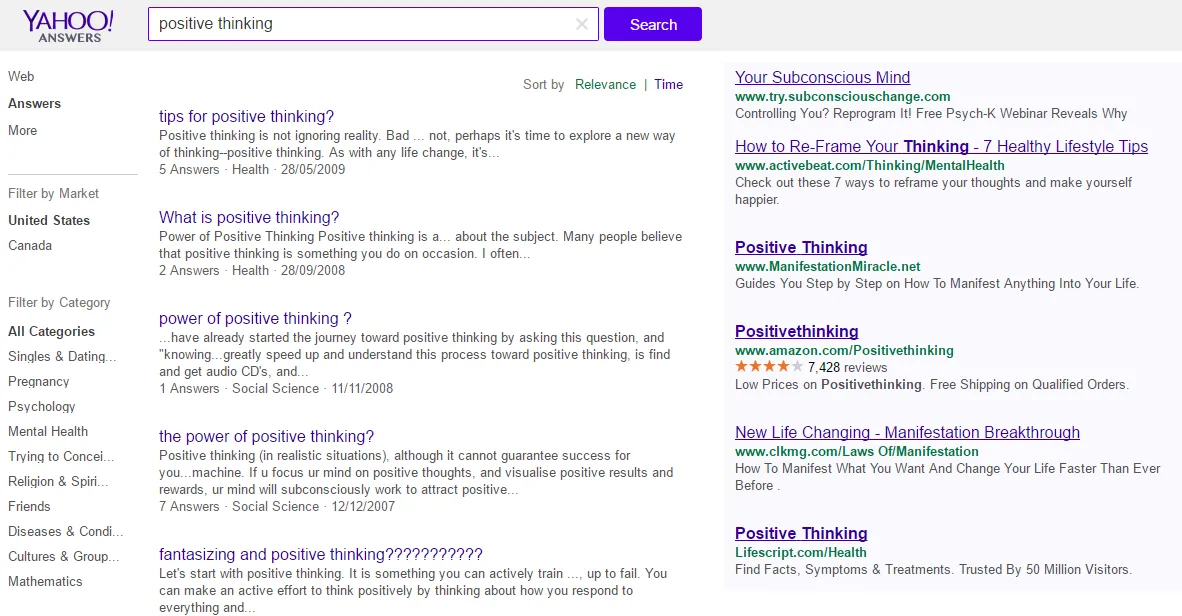The image size is (1182, 616).
Task: Filter by Mathematics category
Action: [x=45, y=581]
